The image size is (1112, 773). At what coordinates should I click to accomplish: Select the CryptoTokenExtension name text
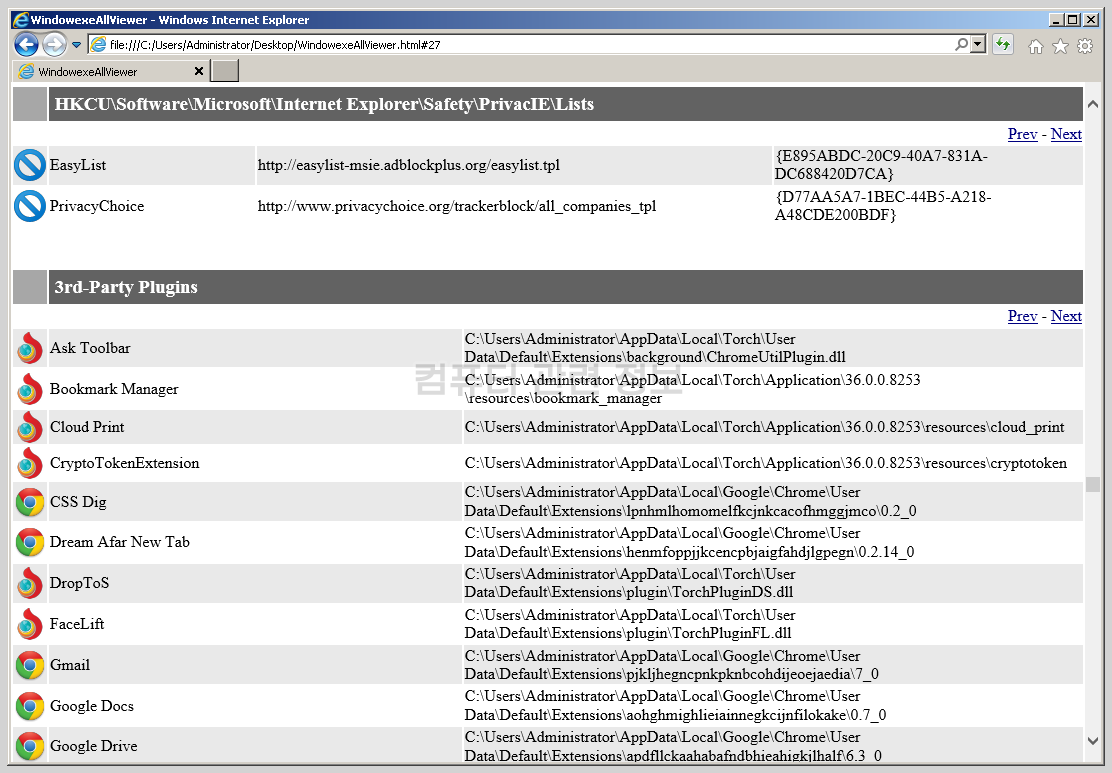point(124,463)
